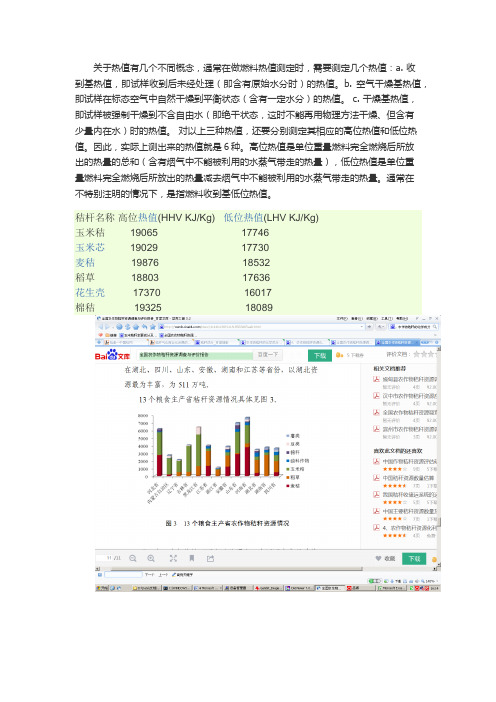This screenshot has height=702, width=496.
Task: Click the share icon in reader toolbar
Action: coord(210,558)
